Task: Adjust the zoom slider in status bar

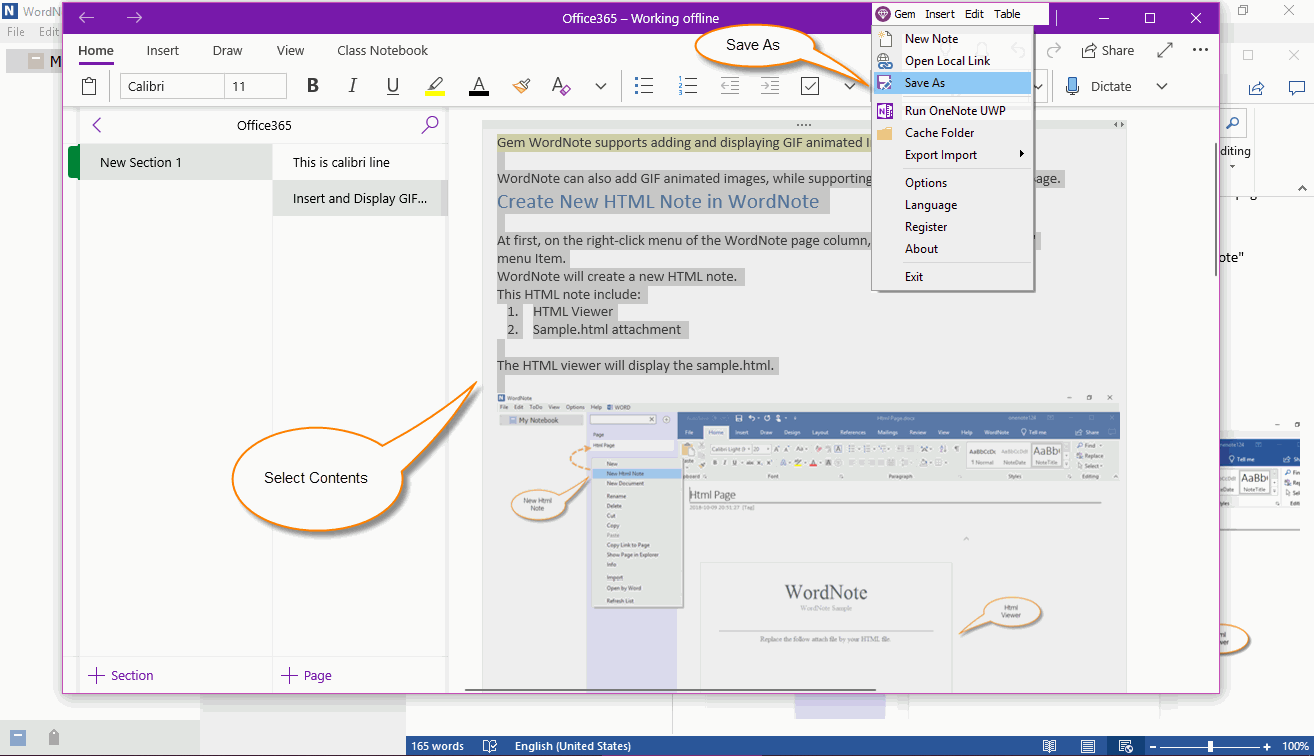Action: coord(1210,746)
